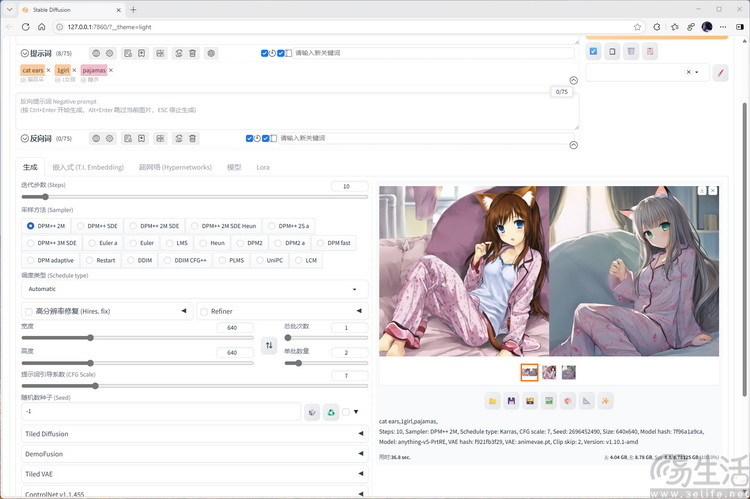Select second gallery thumbnail
This screenshot has height=499, width=750.
tap(549, 372)
